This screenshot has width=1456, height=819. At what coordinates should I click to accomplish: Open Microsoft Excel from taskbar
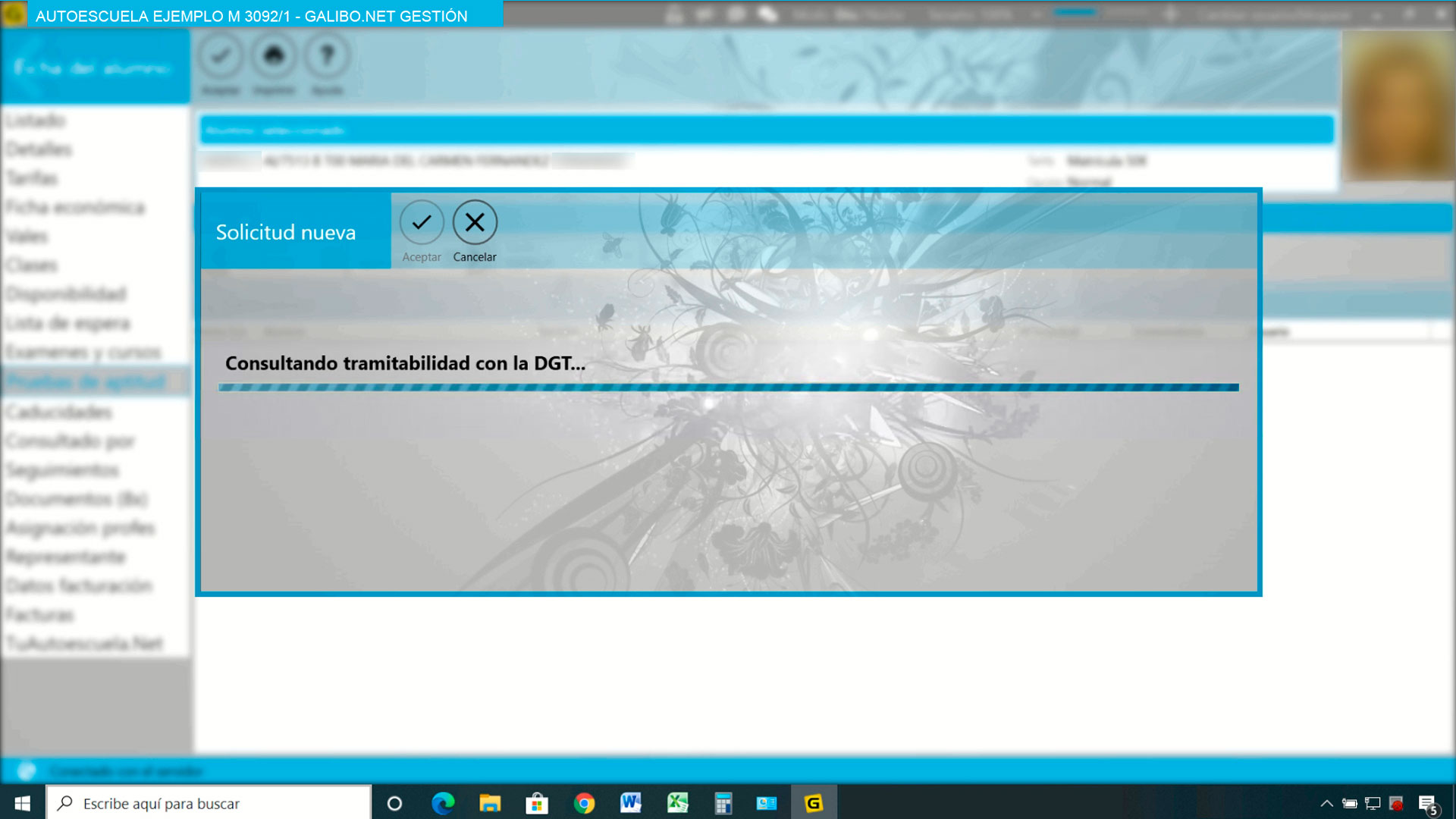coord(677,803)
